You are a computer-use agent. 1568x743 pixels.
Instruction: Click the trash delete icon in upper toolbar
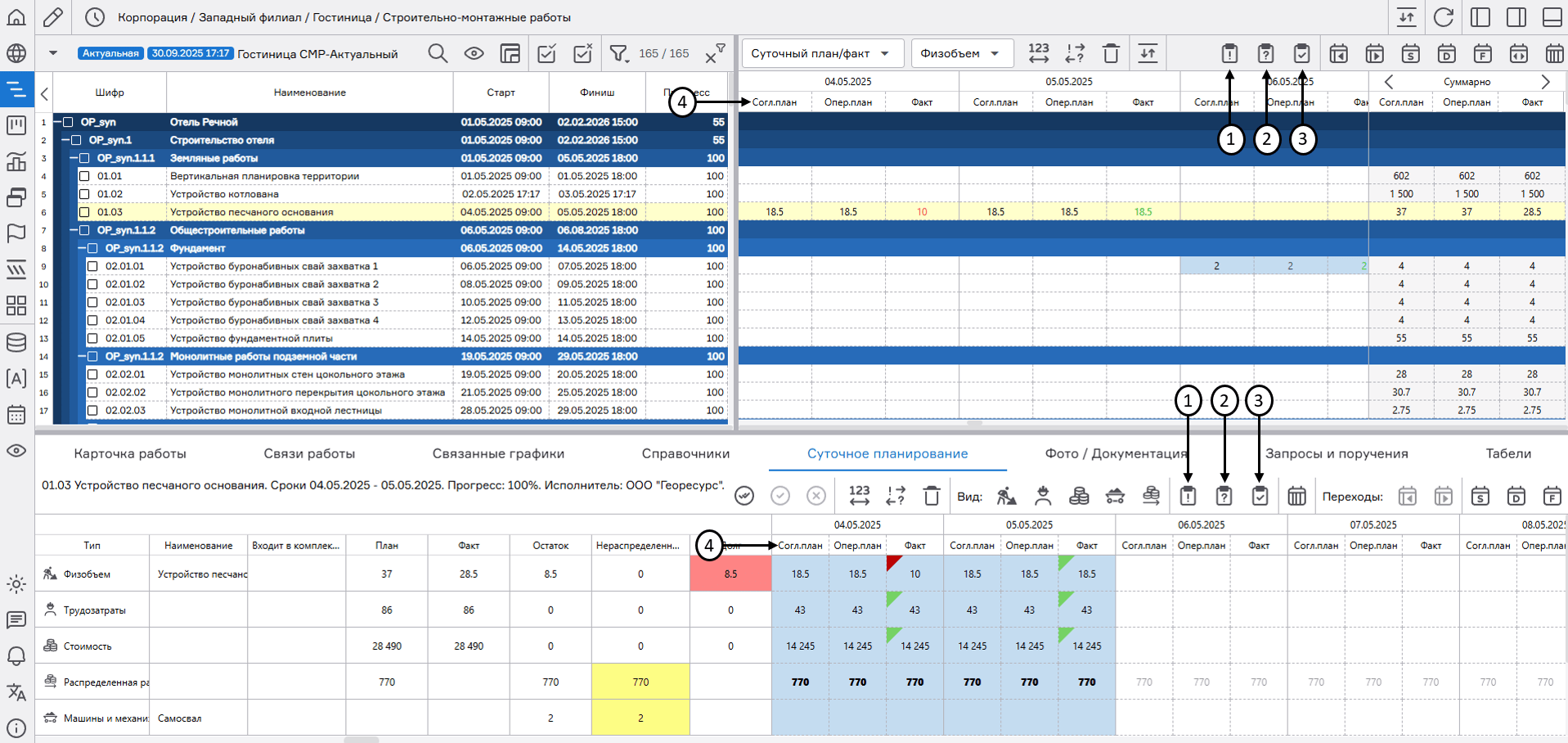(1111, 54)
